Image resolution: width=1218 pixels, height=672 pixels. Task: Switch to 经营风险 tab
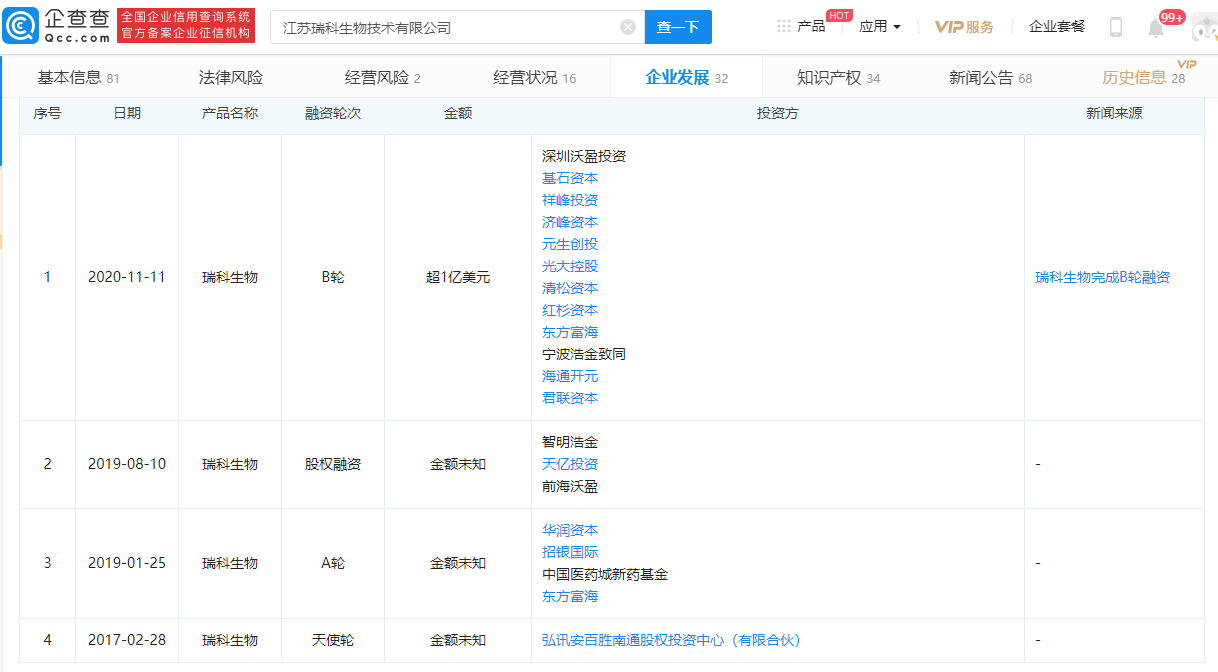[x=383, y=77]
